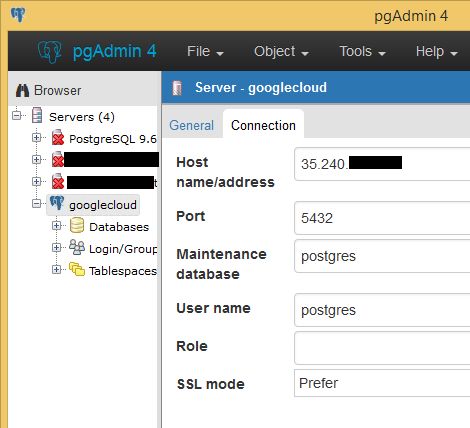
Task: Select the Servers (4) tree item
Action: (82, 117)
